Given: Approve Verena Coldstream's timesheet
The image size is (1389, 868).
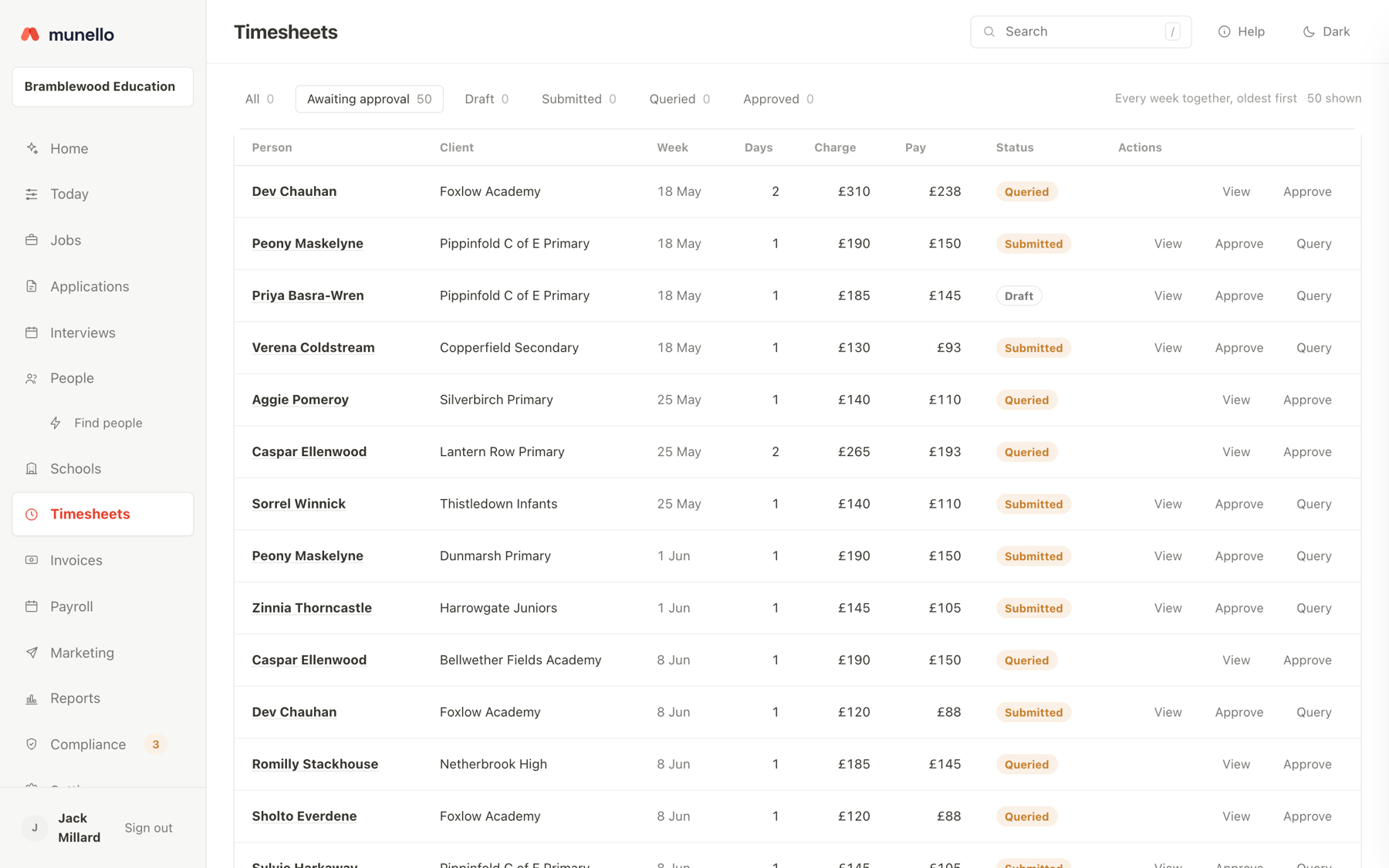Looking at the screenshot, I should 1239,348.
